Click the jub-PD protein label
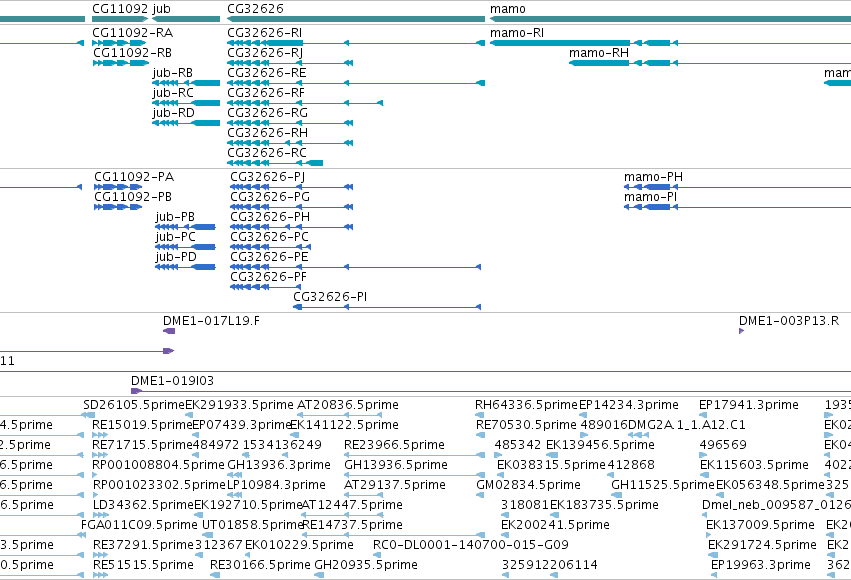Screen dimensions: 851x580 click(176, 257)
